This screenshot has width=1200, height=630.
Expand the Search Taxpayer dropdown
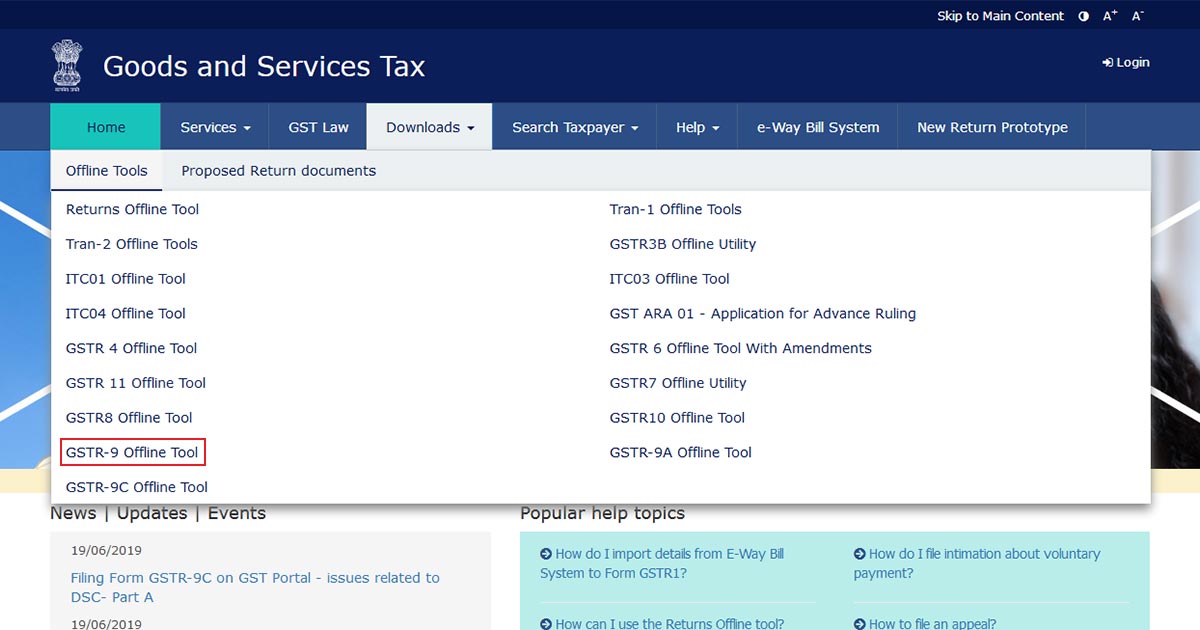click(574, 127)
